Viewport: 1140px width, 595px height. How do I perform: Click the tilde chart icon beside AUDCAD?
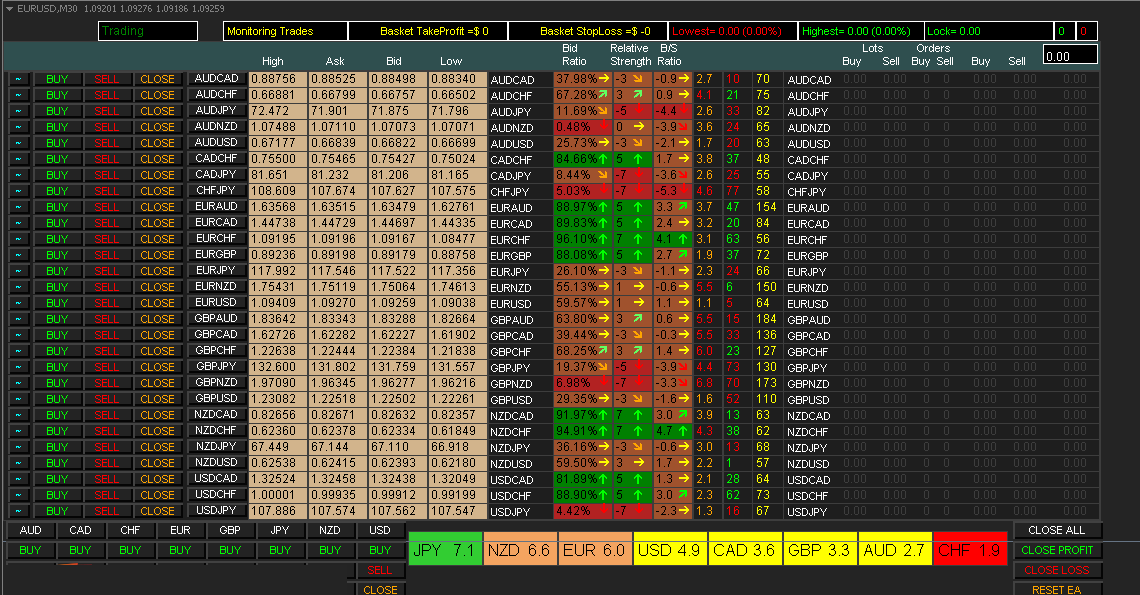point(19,79)
